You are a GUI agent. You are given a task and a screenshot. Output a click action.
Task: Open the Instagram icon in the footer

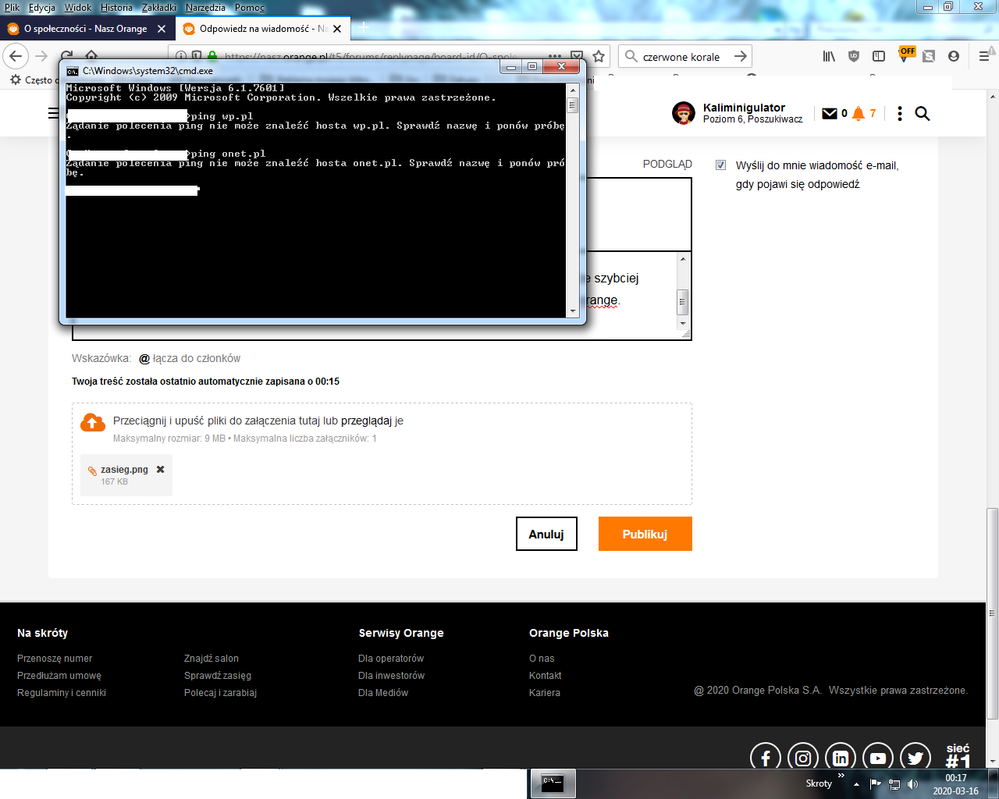(x=803, y=758)
